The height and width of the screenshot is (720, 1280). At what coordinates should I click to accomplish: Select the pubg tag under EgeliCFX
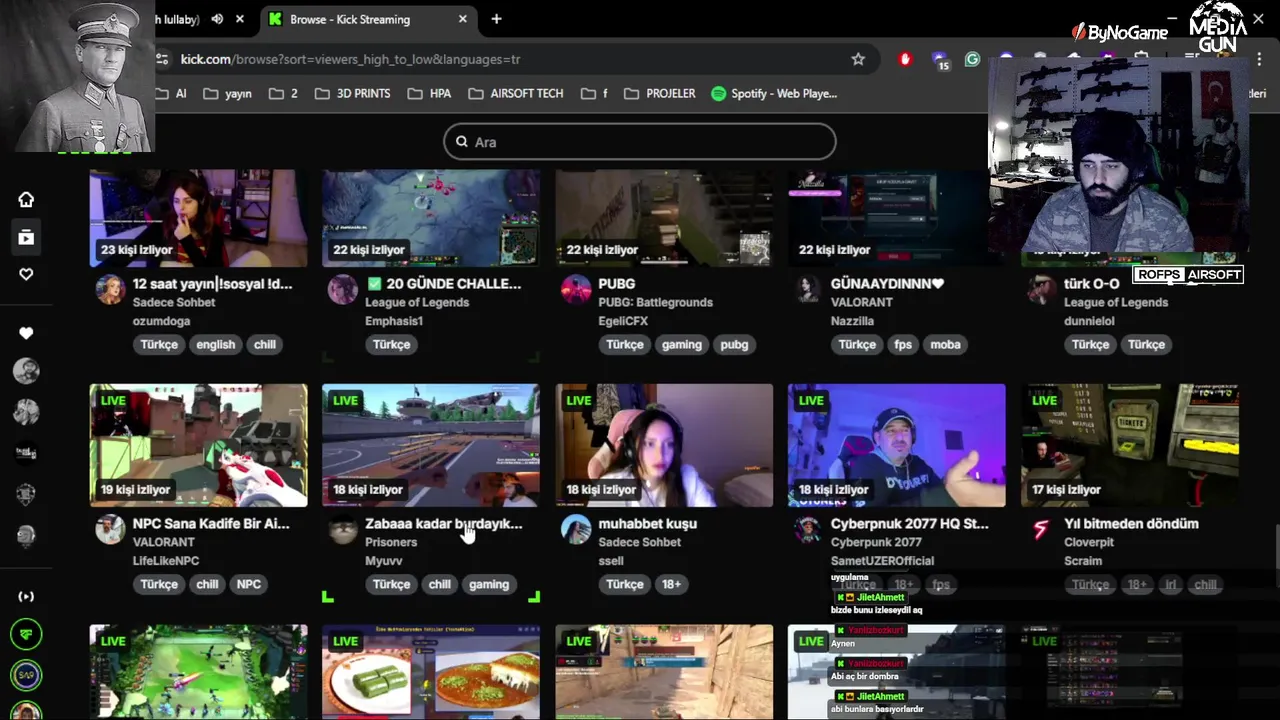click(x=734, y=344)
